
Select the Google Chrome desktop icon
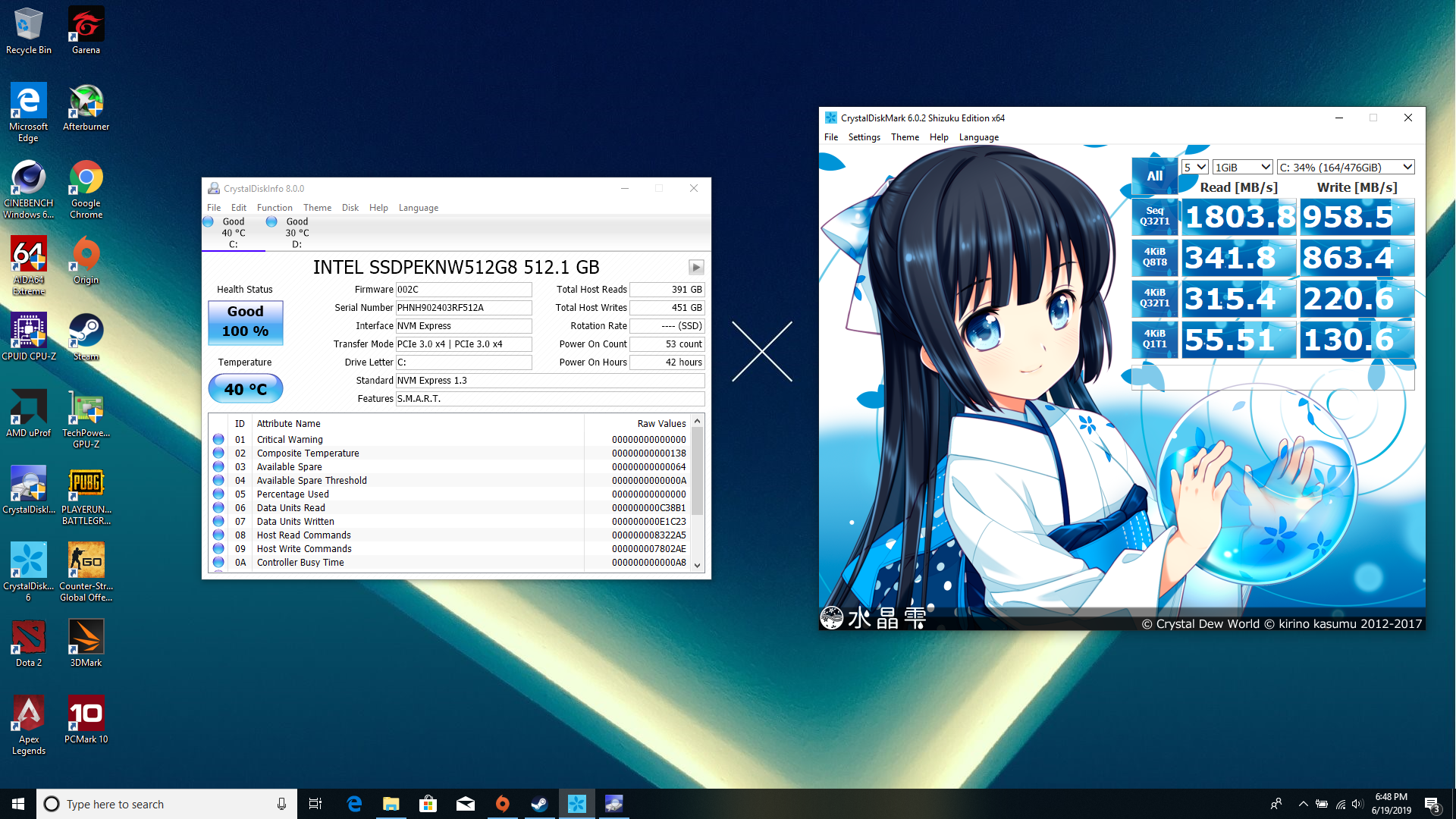[86, 190]
